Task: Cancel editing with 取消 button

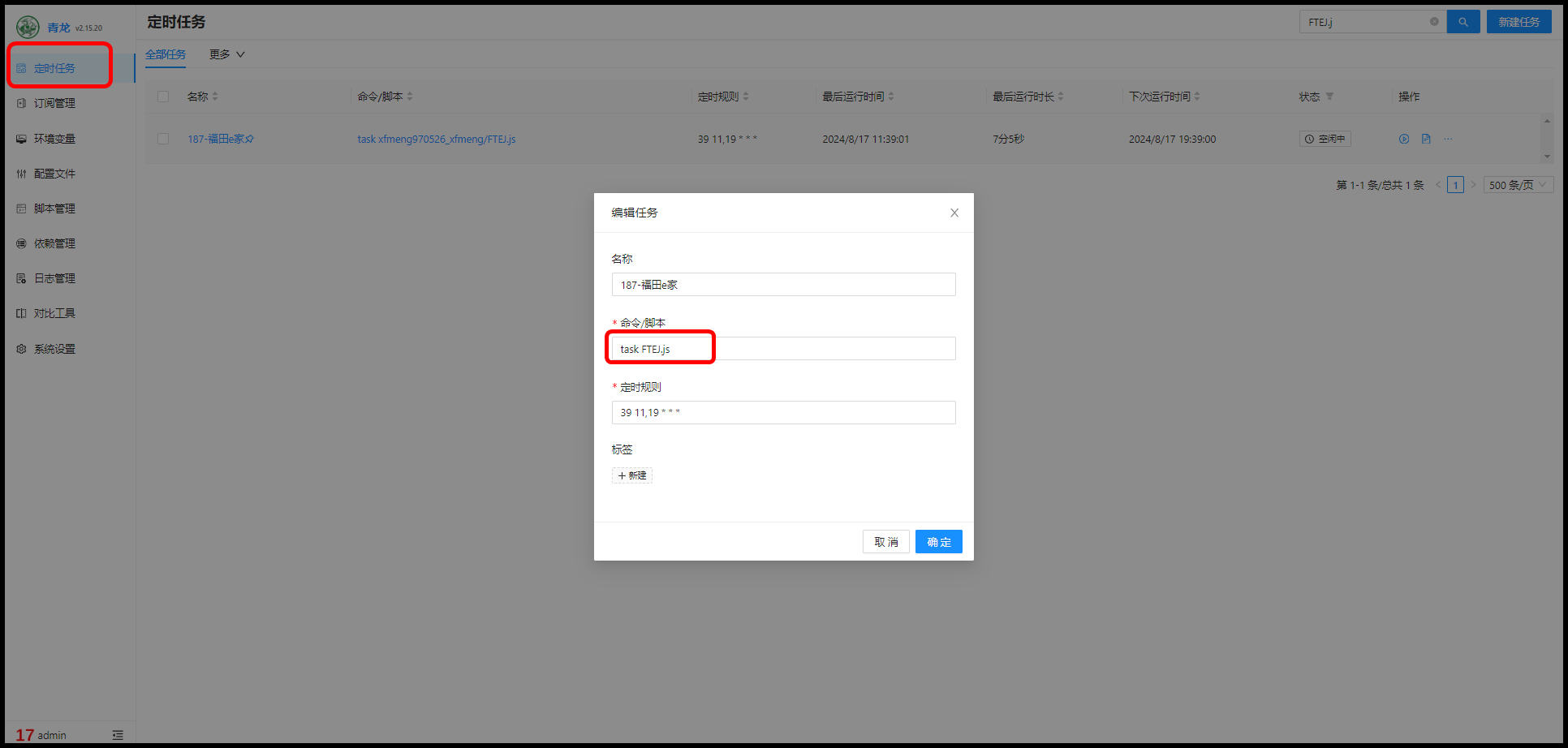Action: pos(886,542)
